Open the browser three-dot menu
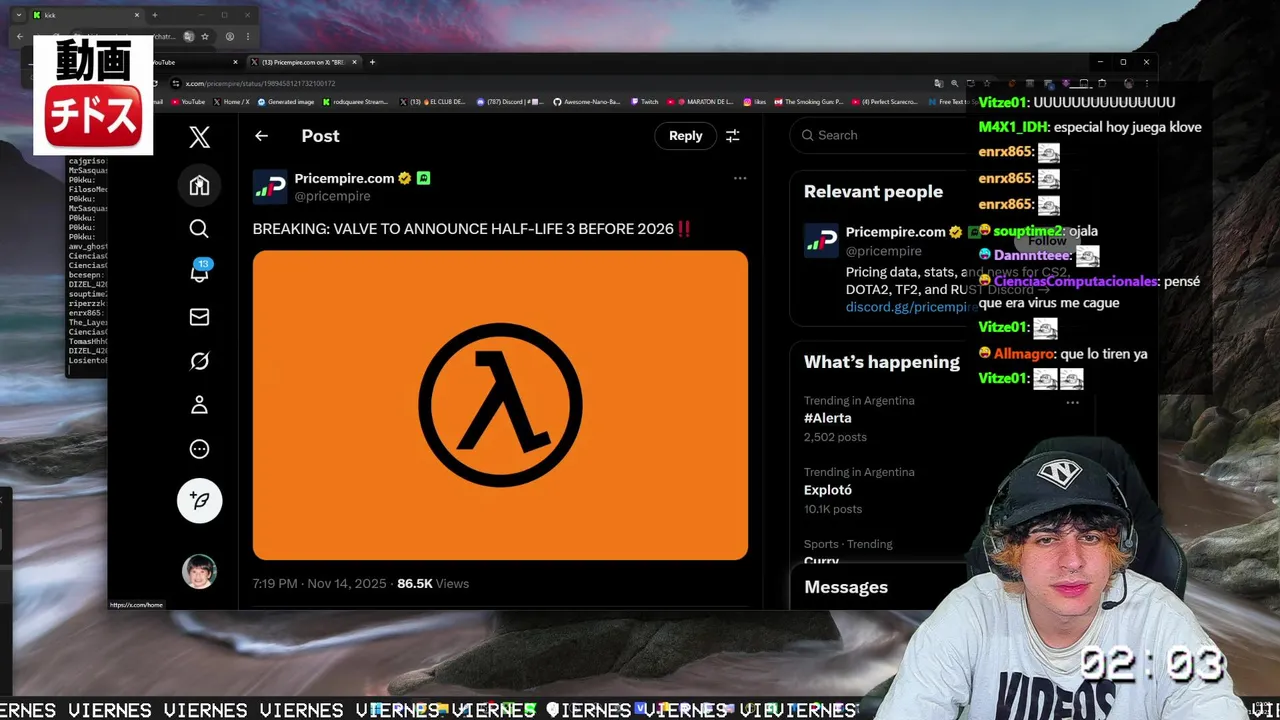Screen dimensions: 1280x720 (x=1146, y=83)
